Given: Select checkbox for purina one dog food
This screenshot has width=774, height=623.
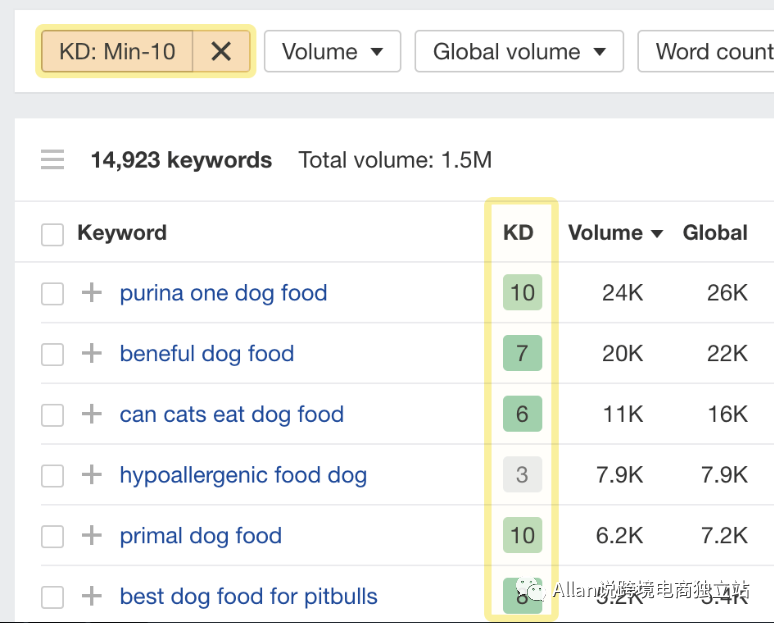Looking at the screenshot, I should [x=52, y=294].
